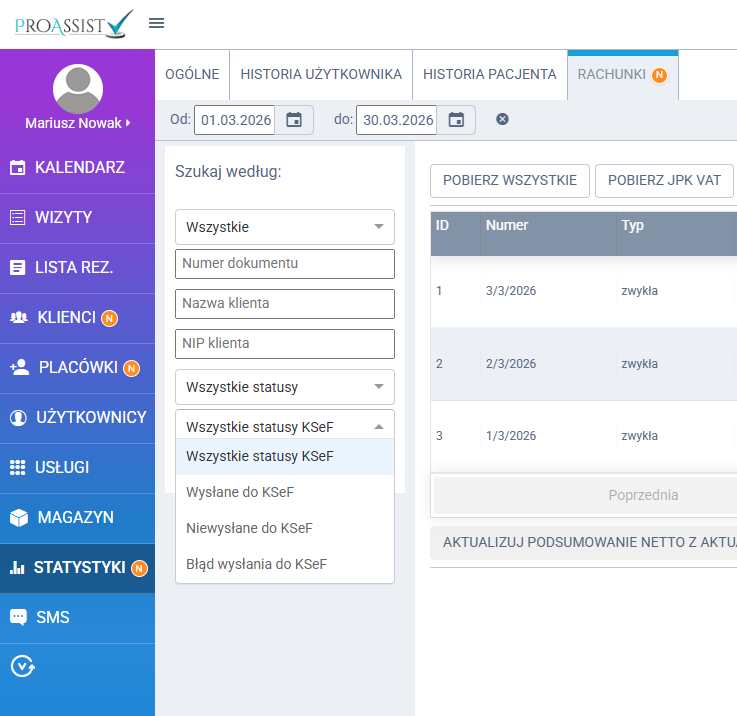Open the end date calendar picker
The image size is (737, 716).
456,120
